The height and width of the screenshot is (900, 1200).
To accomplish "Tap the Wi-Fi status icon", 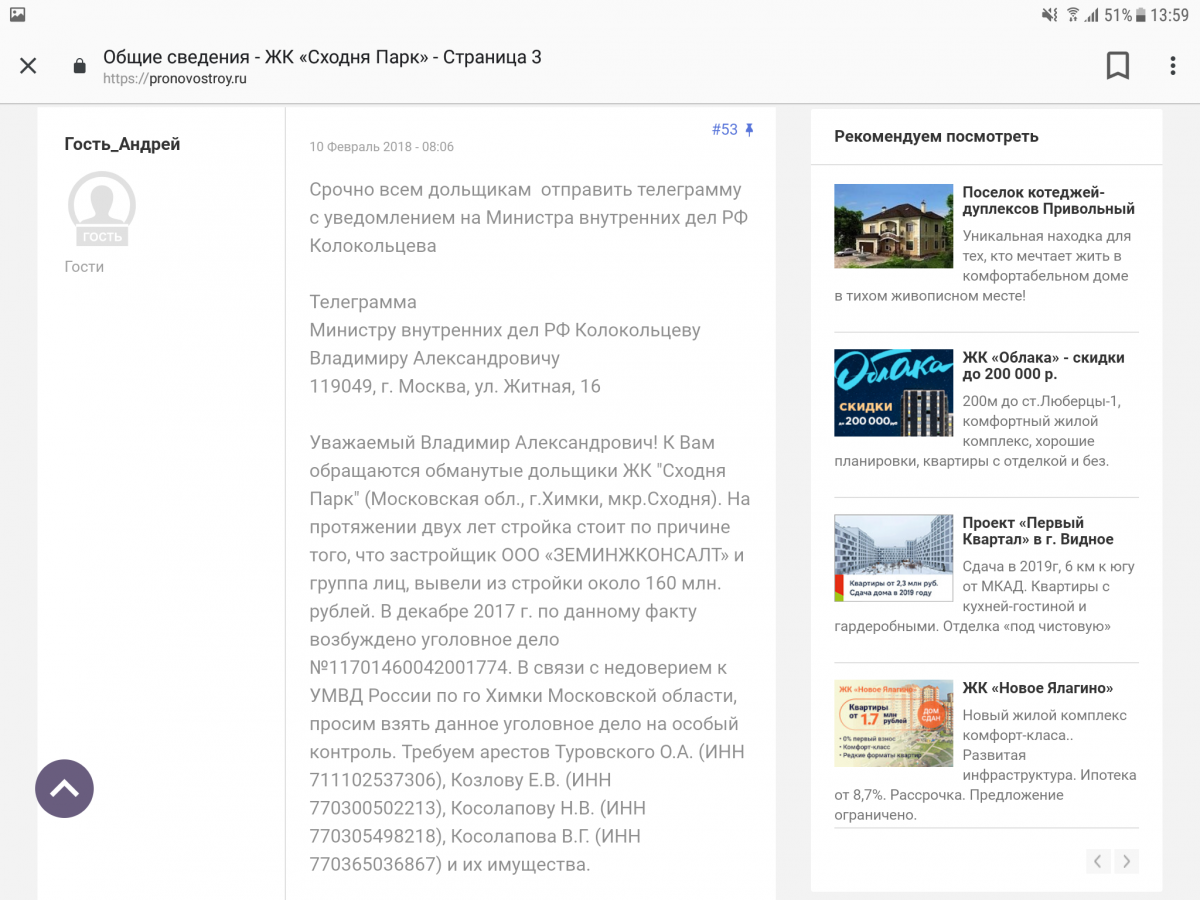I will [x=1073, y=15].
